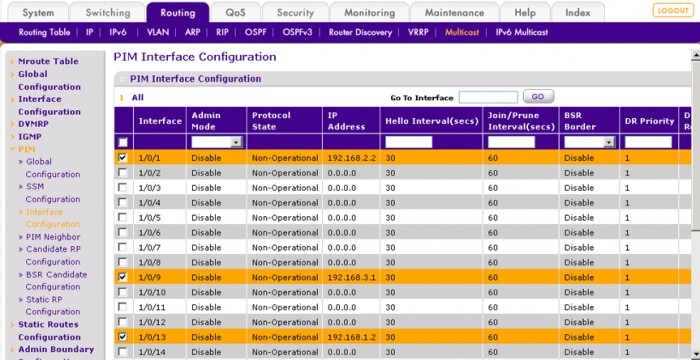Viewport: 700px width, 360px height.
Task: Check the 1/0/7 interface checkbox
Action: pyautogui.click(x=123, y=247)
